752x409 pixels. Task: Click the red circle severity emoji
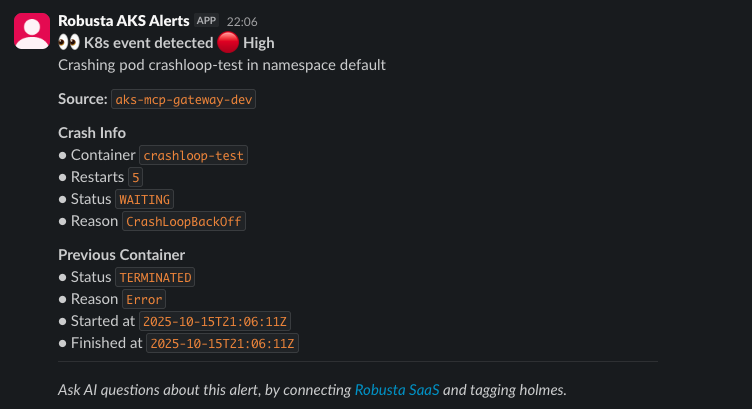click(x=228, y=43)
